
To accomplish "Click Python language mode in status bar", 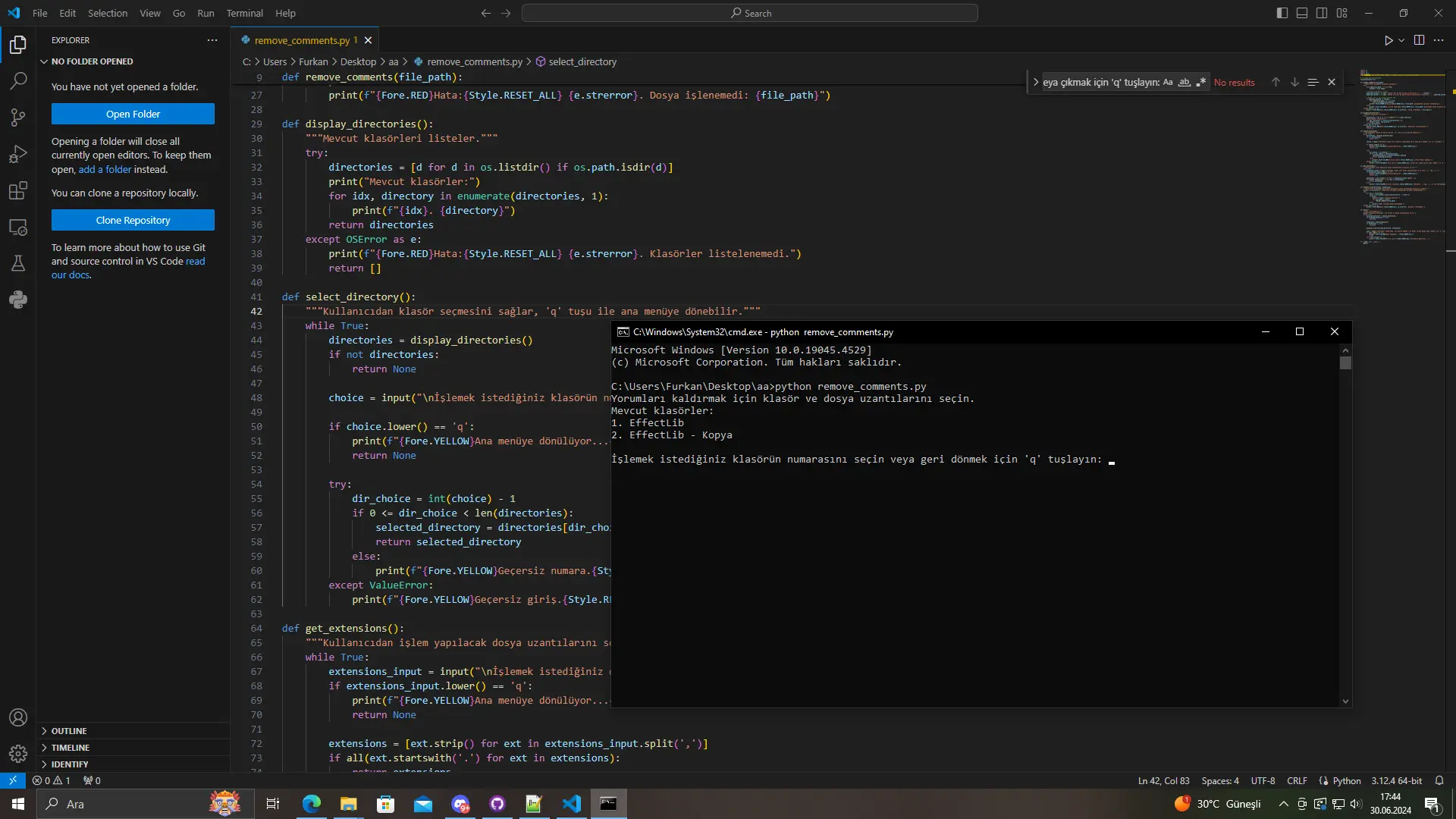I will [x=1346, y=780].
